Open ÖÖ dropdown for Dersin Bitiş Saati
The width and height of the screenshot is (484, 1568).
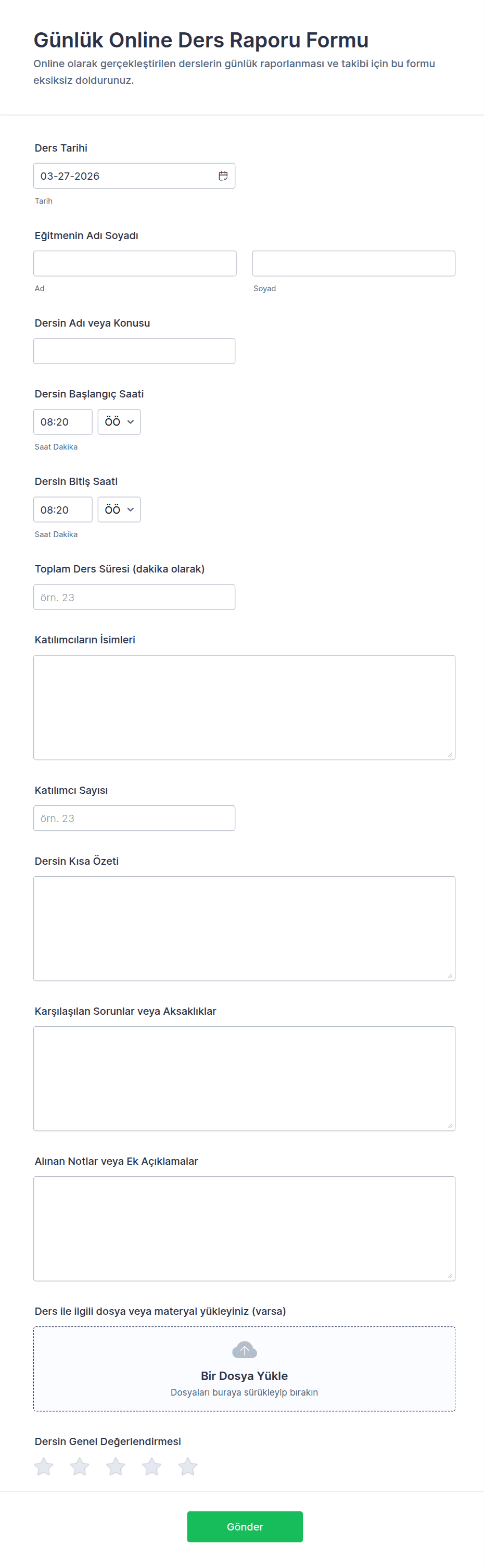pos(119,509)
